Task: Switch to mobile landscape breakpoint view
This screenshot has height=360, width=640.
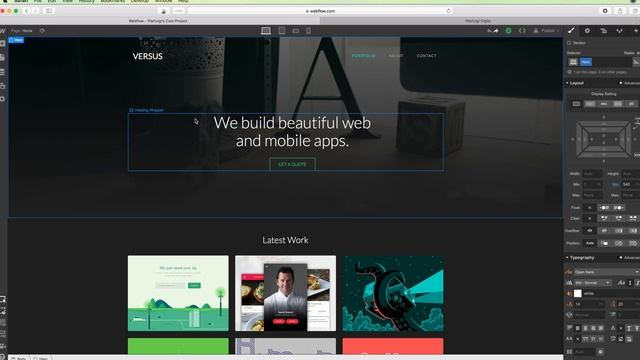Action: [296, 31]
